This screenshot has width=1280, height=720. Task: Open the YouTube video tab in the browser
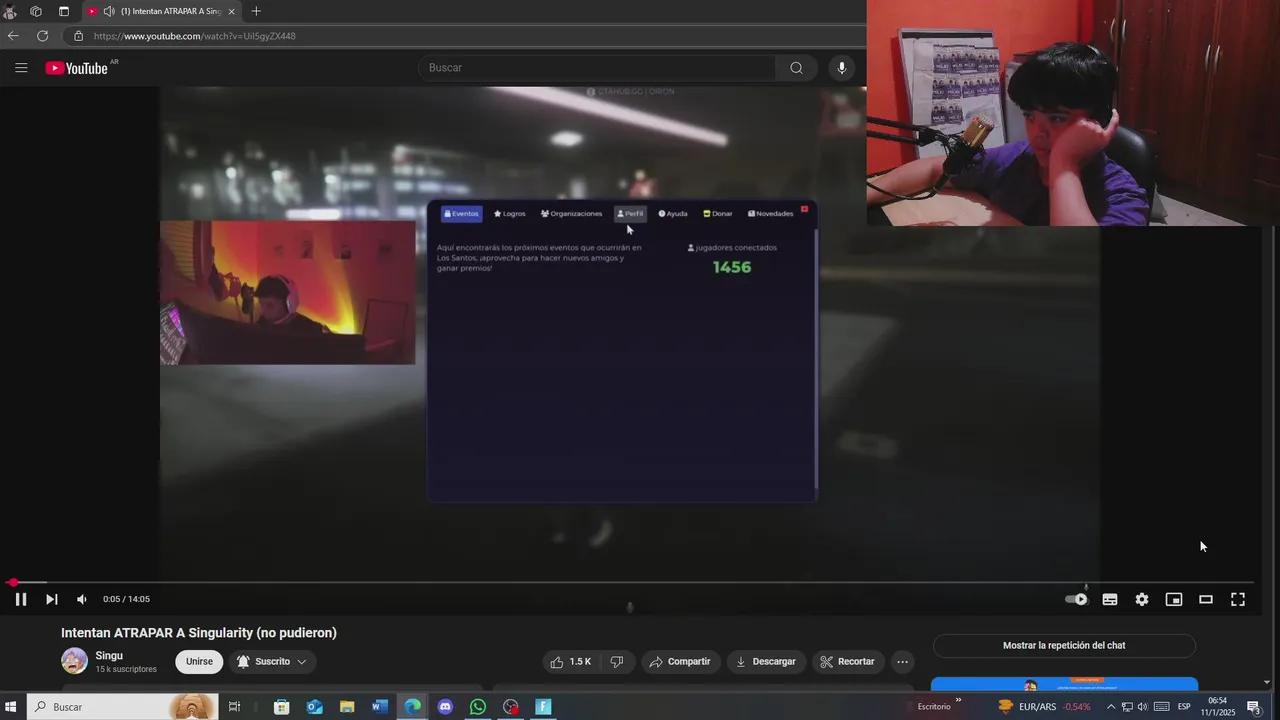pyautogui.click(x=166, y=11)
